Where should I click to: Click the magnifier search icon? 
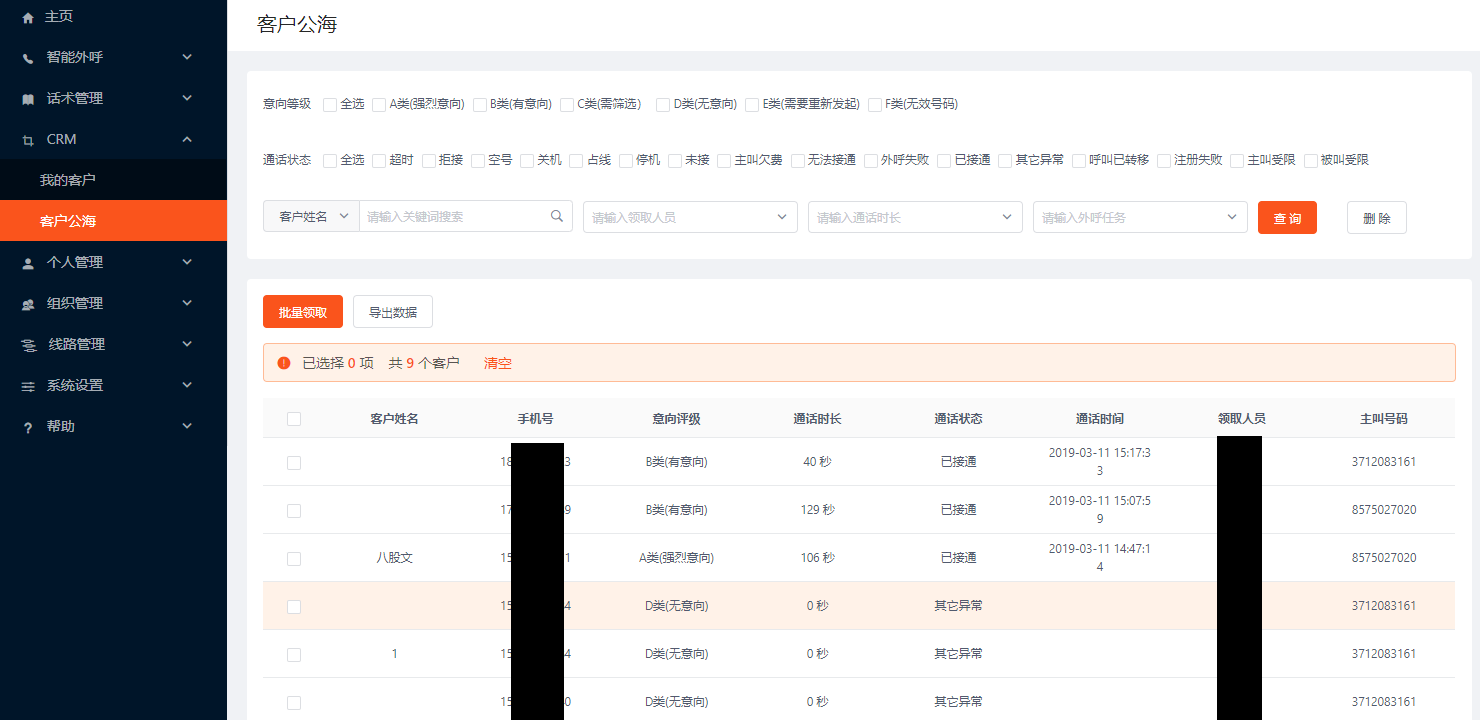(557, 217)
